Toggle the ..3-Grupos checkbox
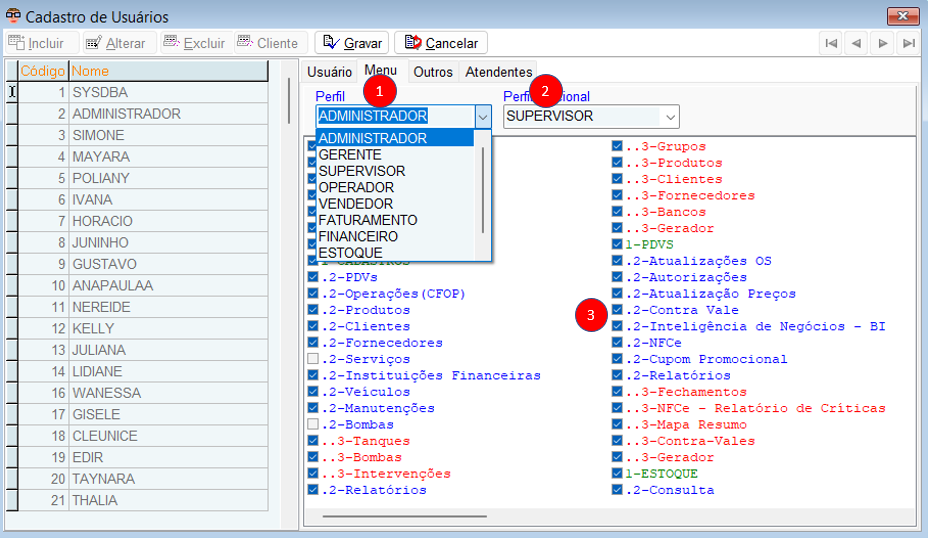The width and height of the screenshot is (928, 538). click(617, 146)
